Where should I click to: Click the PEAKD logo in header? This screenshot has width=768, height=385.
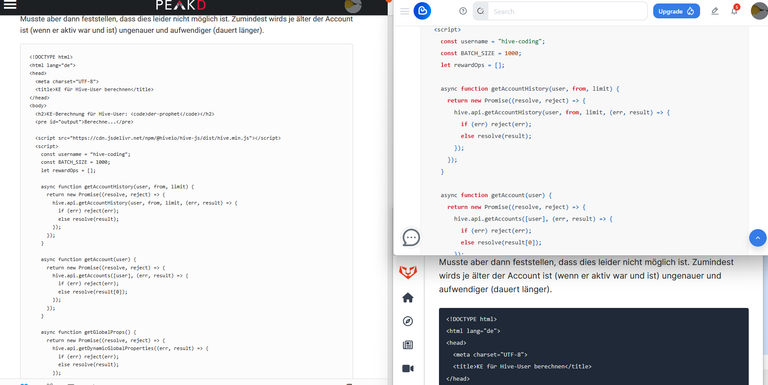[x=181, y=5]
